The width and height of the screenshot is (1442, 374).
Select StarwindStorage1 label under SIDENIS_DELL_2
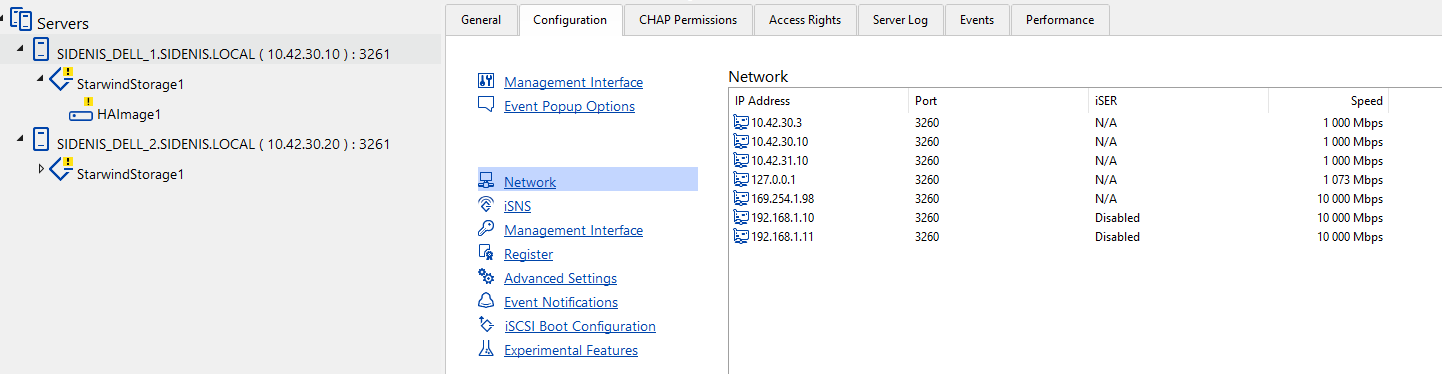click(130, 174)
